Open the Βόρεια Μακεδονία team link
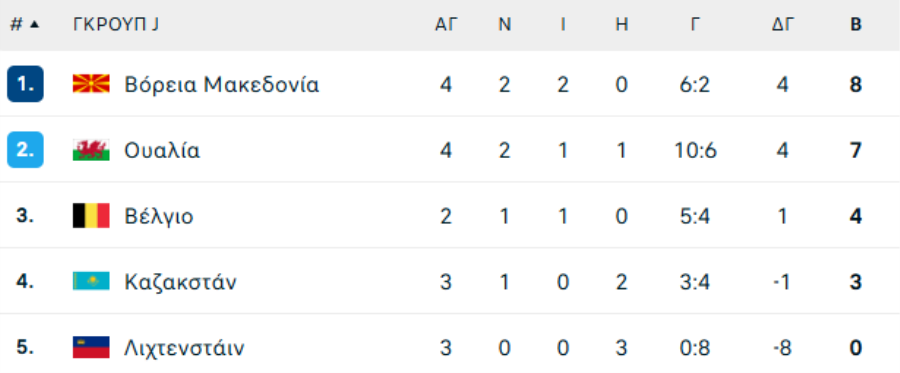This screenshot has width=900, height=373. (x=222, y=84)
